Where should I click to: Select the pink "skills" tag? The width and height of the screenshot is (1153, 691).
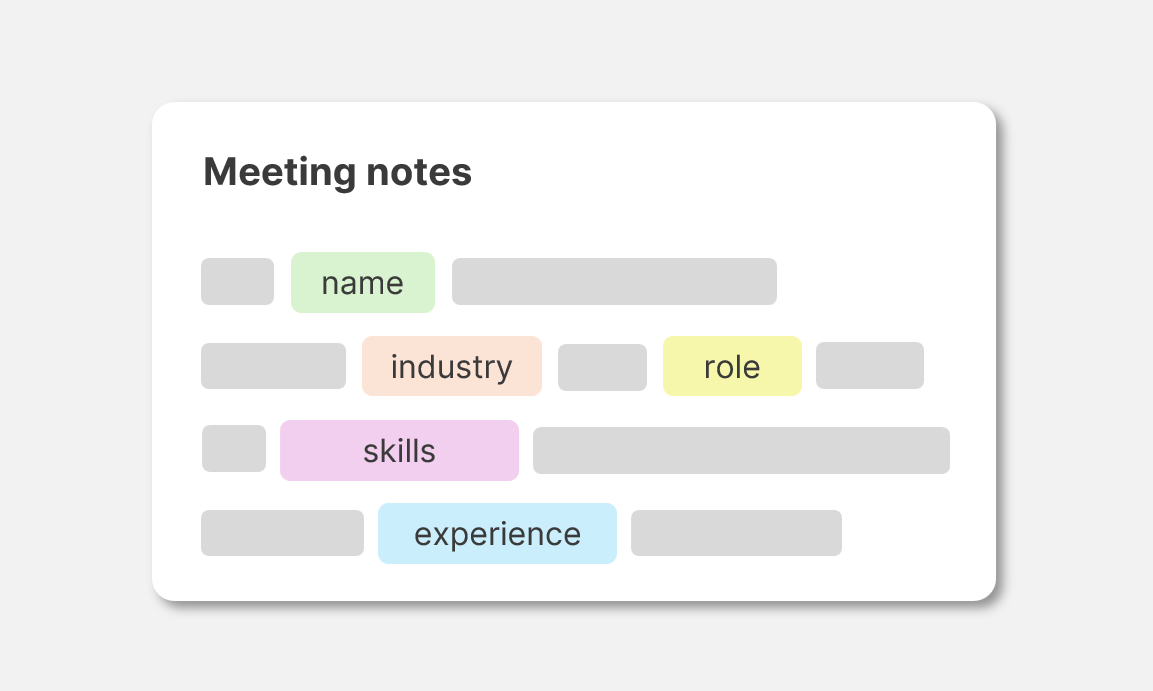coord(399,451)
